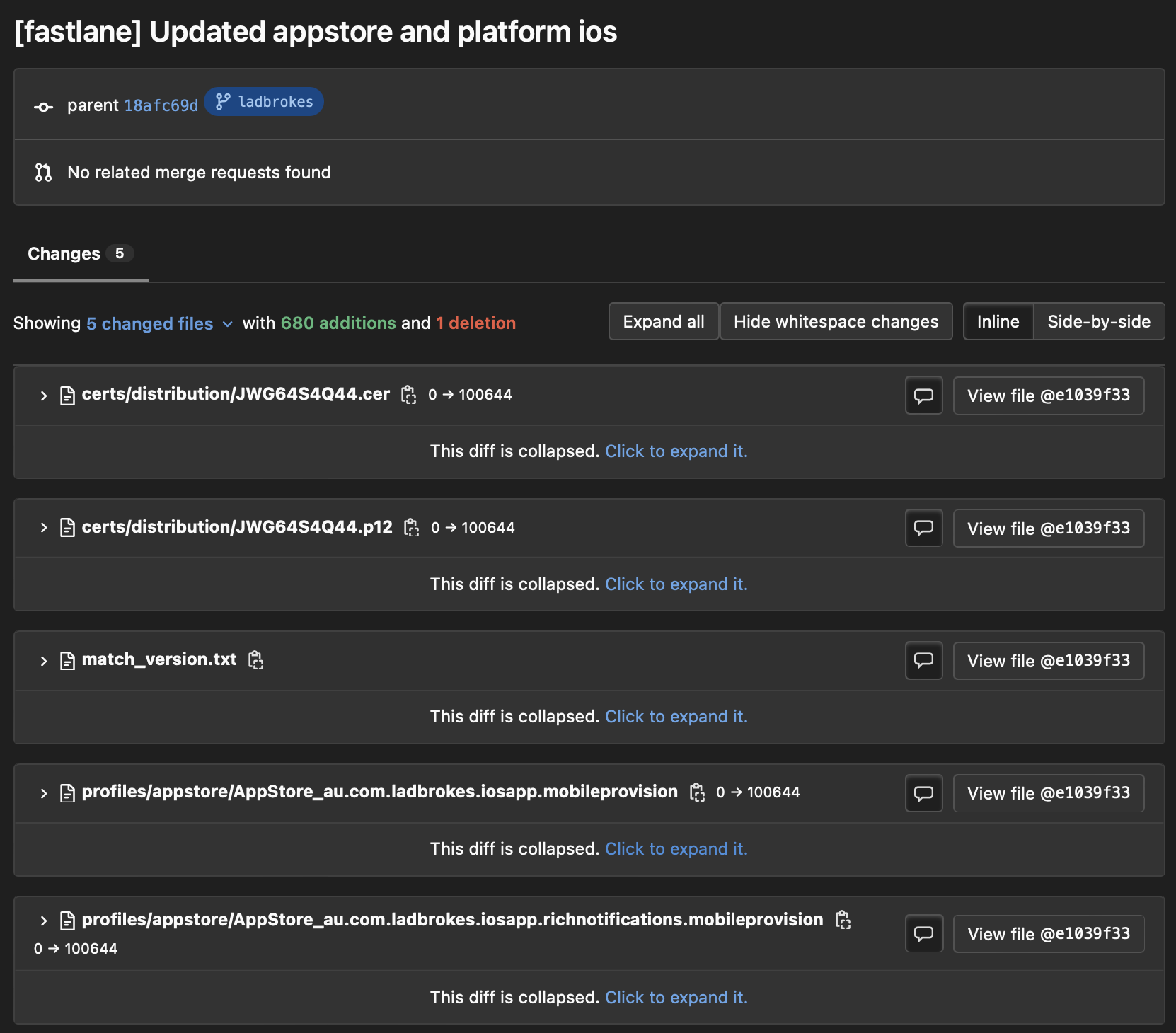Screen dimensions: 1176x1033
Task: Comment on JWG64S4Q44.cer file
Action: click(924, 396)
